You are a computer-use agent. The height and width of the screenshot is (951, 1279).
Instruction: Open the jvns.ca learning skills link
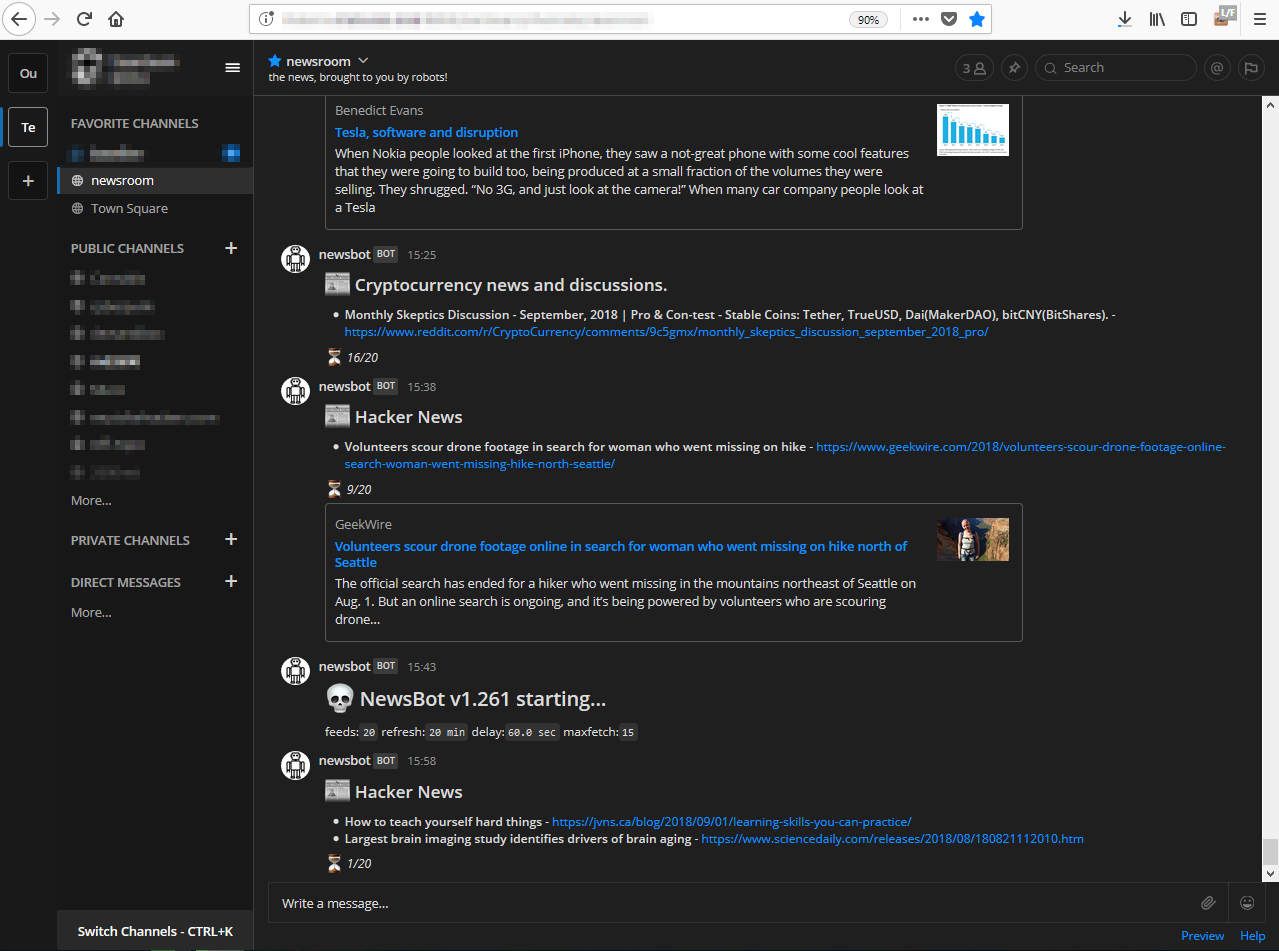click(x=731, y=822)
